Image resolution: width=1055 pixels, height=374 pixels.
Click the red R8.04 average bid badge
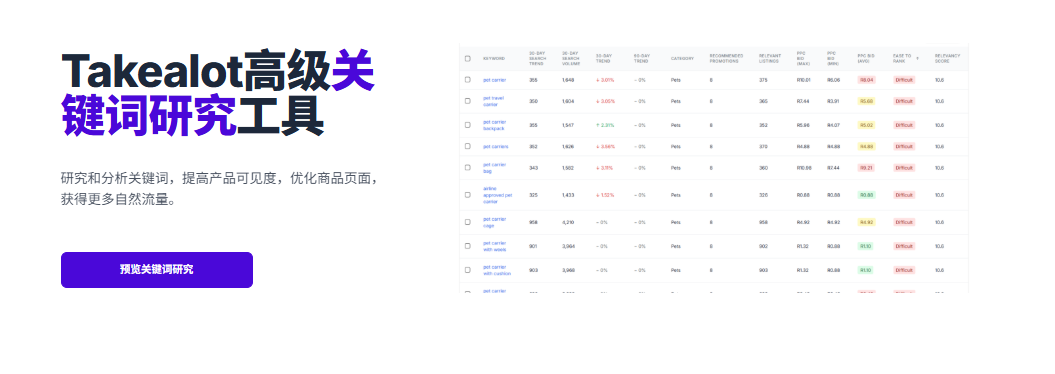(866, 80)
